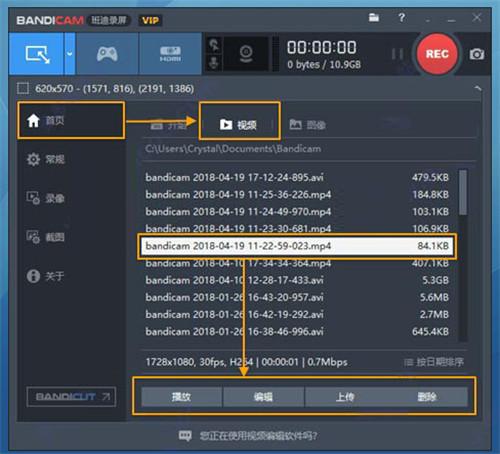This screenshot has width=500, height=454.
Task: Open help question mark icon
Action: pos(402,17)
